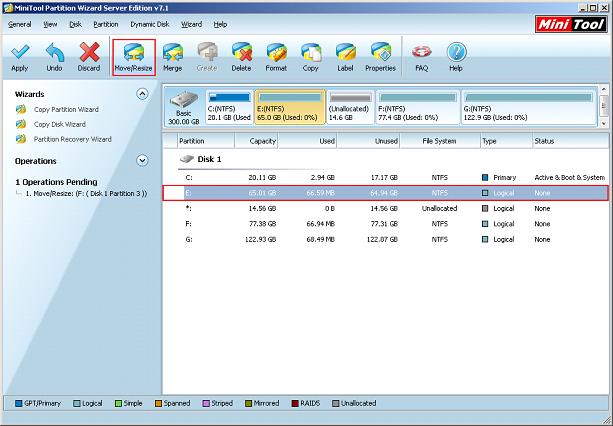Select C:(NTFS) block in disk map
The height and width of the screenshot is (426, 613).
point(229,107)
